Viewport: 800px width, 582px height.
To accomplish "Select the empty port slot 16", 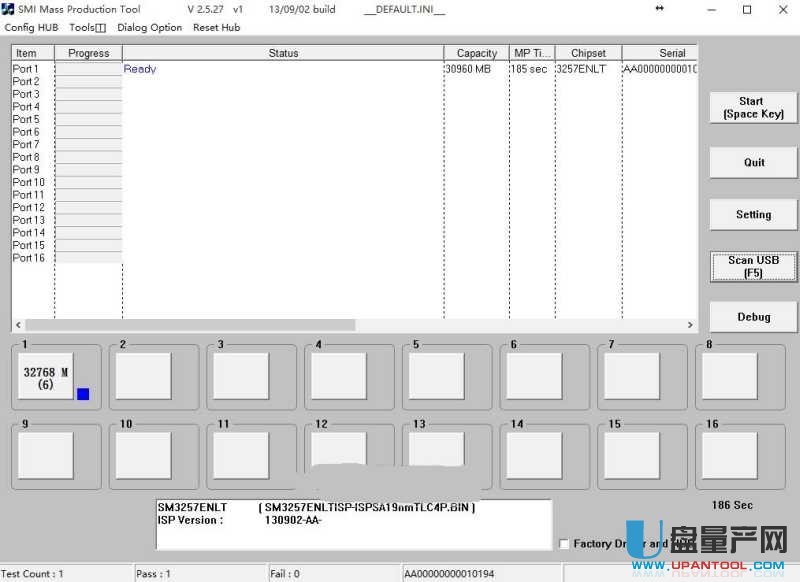I will 729,455.
